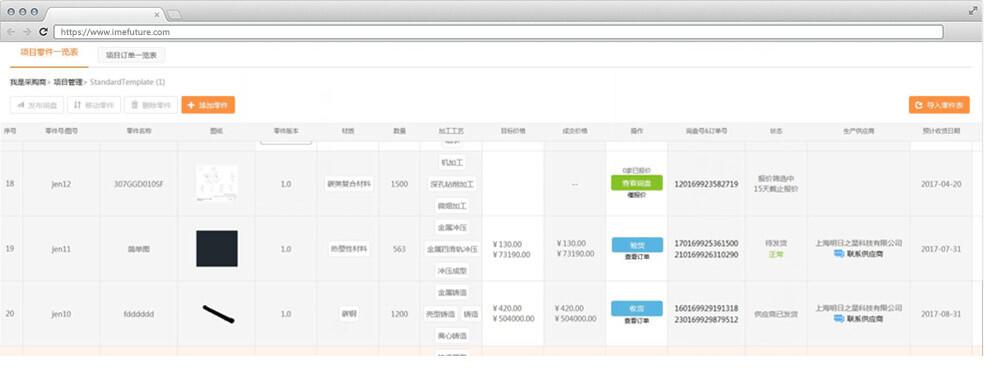Open the drawing thumbnail for part jen12
This screenshot has width=984, height=371.
point(217,183)
